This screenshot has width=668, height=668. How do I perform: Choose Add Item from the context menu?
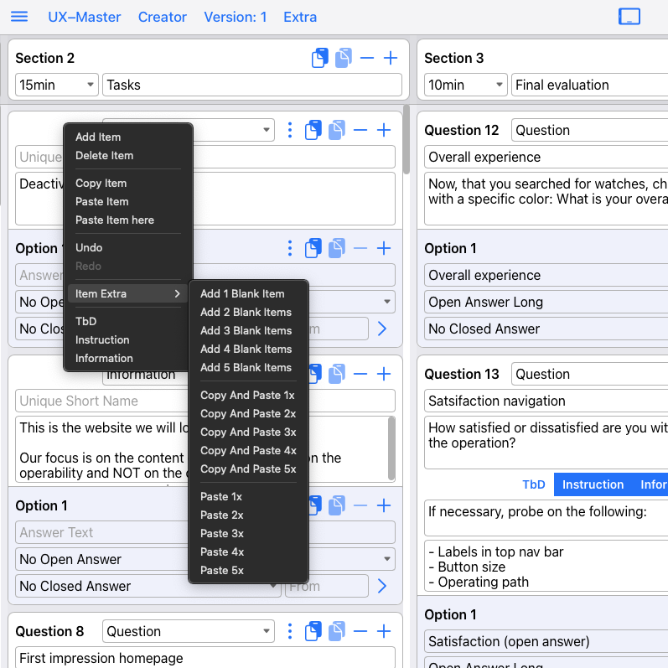point(98,137)
